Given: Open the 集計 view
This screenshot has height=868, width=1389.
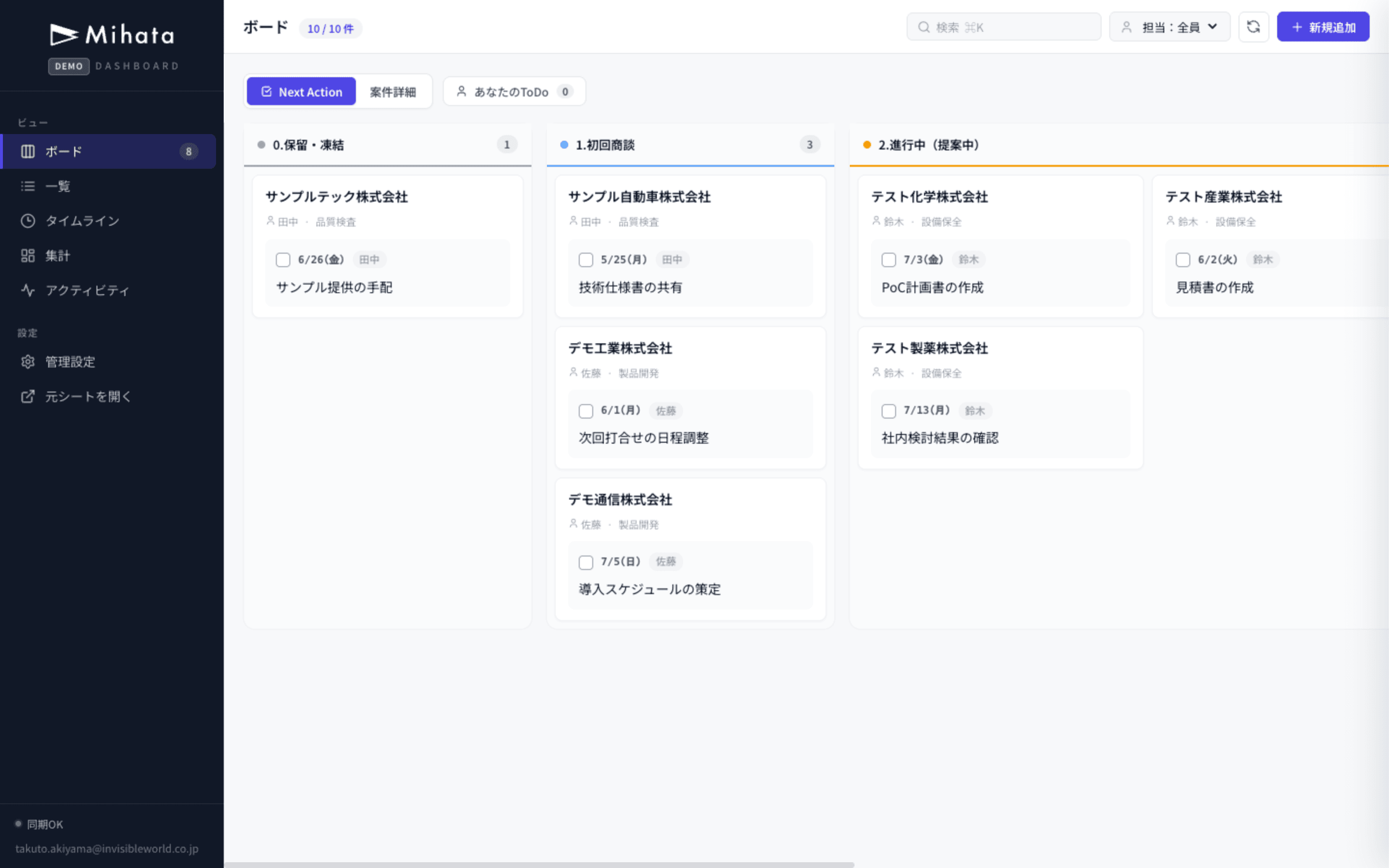Looking at the screenshot, I should click(x=109, y=256).
